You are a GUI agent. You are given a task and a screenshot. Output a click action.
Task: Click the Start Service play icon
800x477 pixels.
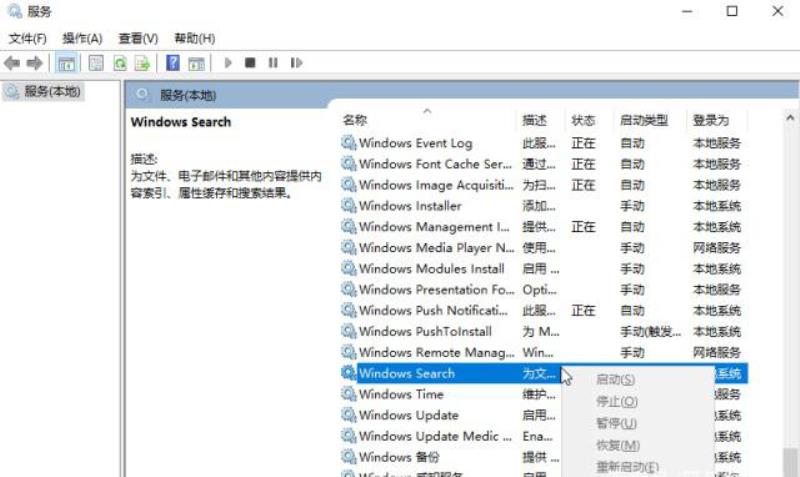click(228, 63)
